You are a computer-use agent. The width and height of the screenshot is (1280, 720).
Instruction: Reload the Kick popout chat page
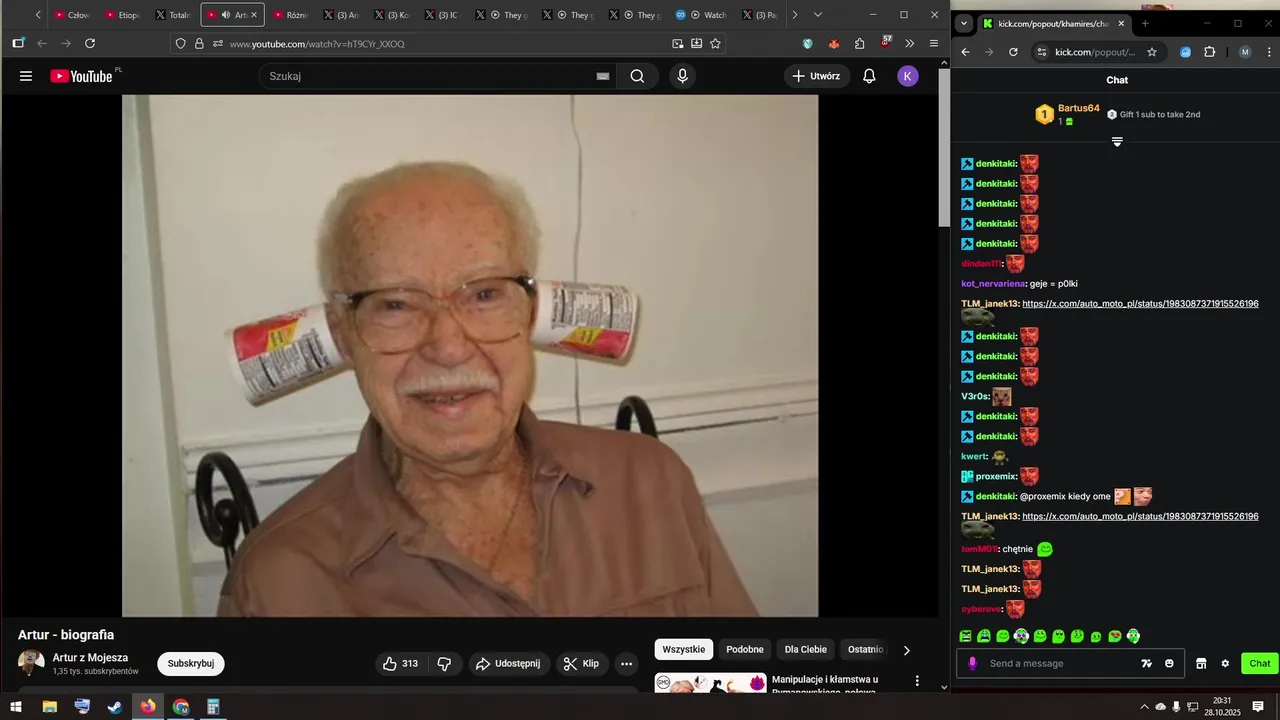click(1013, 52)
